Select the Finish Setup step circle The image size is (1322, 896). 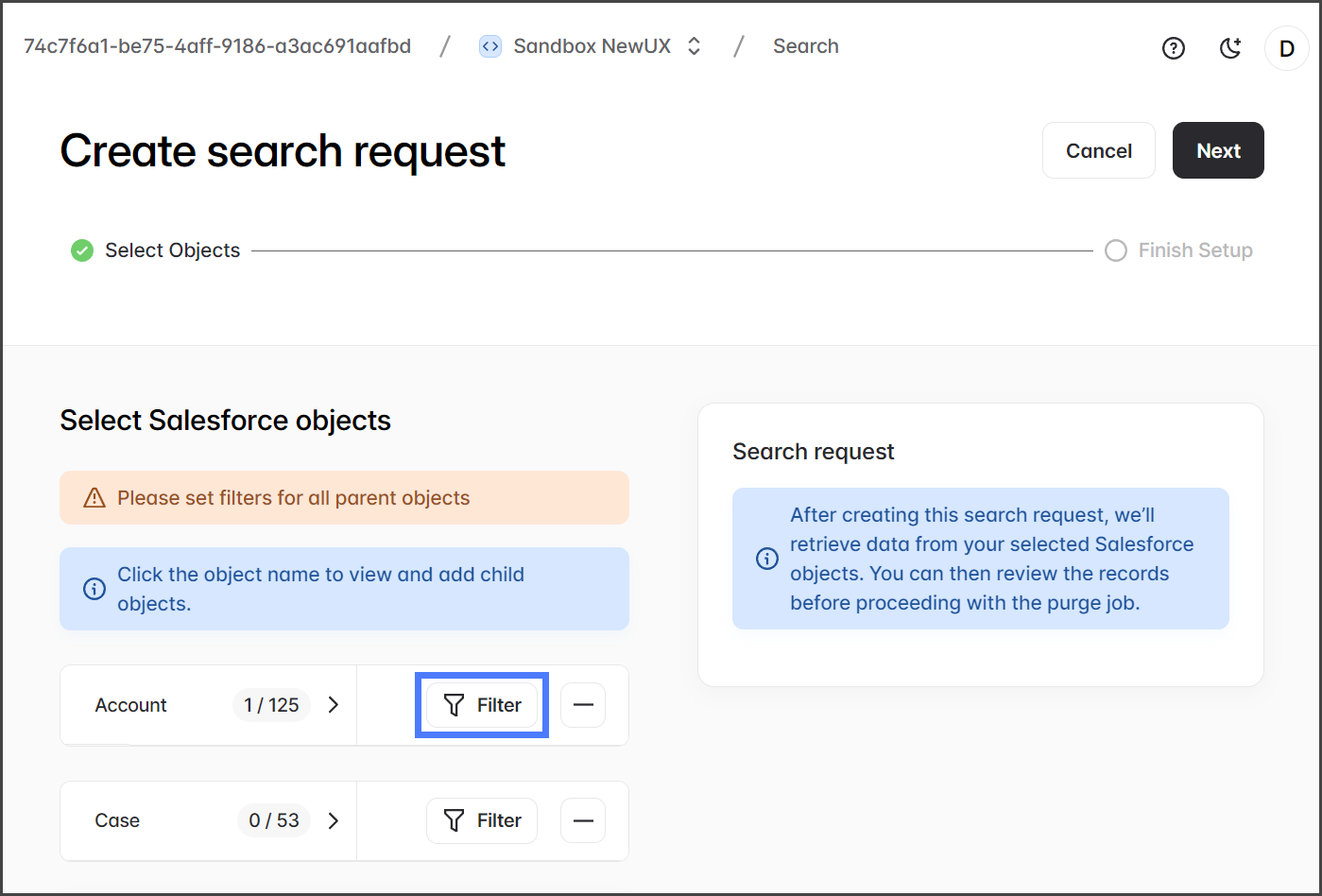coord(1116,250)
